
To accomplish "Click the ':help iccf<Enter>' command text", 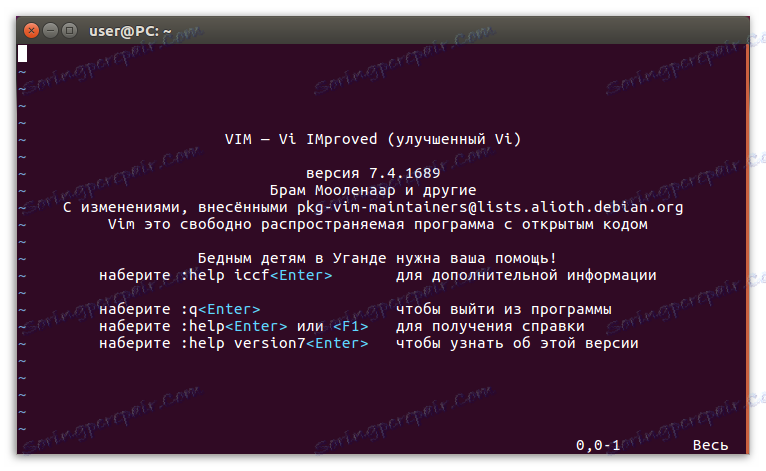I will tap(256, 275).
